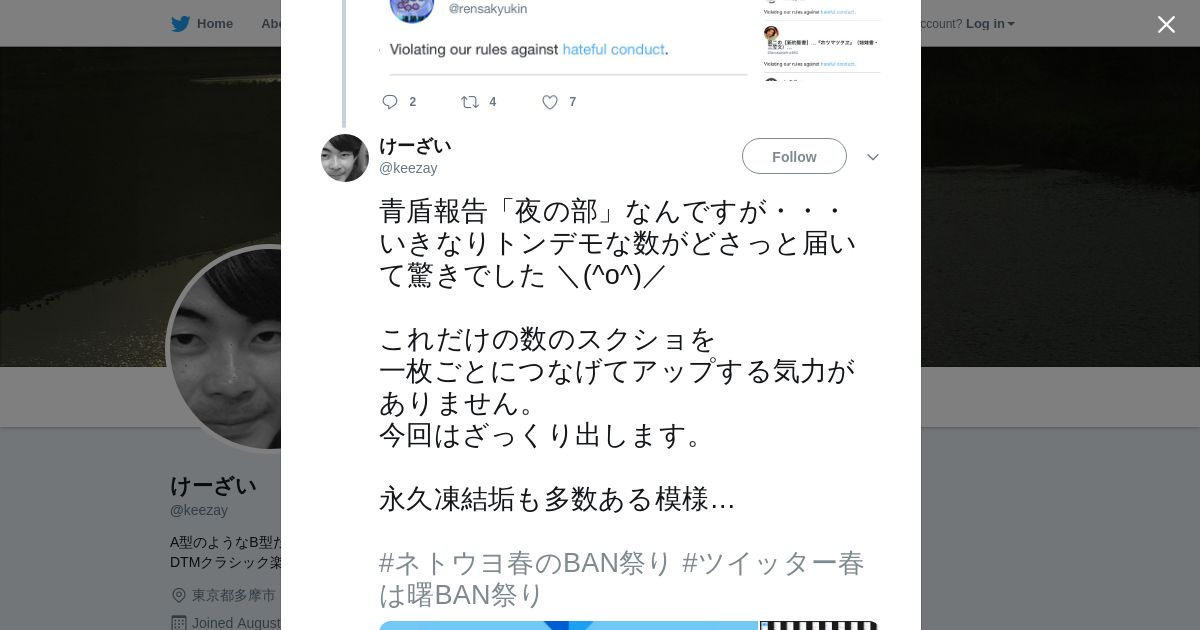This screenshot has width=1200, height=630.
Task: Open けーざい display name in tweet
Action: pyautogui.click(x=415, y=146)
